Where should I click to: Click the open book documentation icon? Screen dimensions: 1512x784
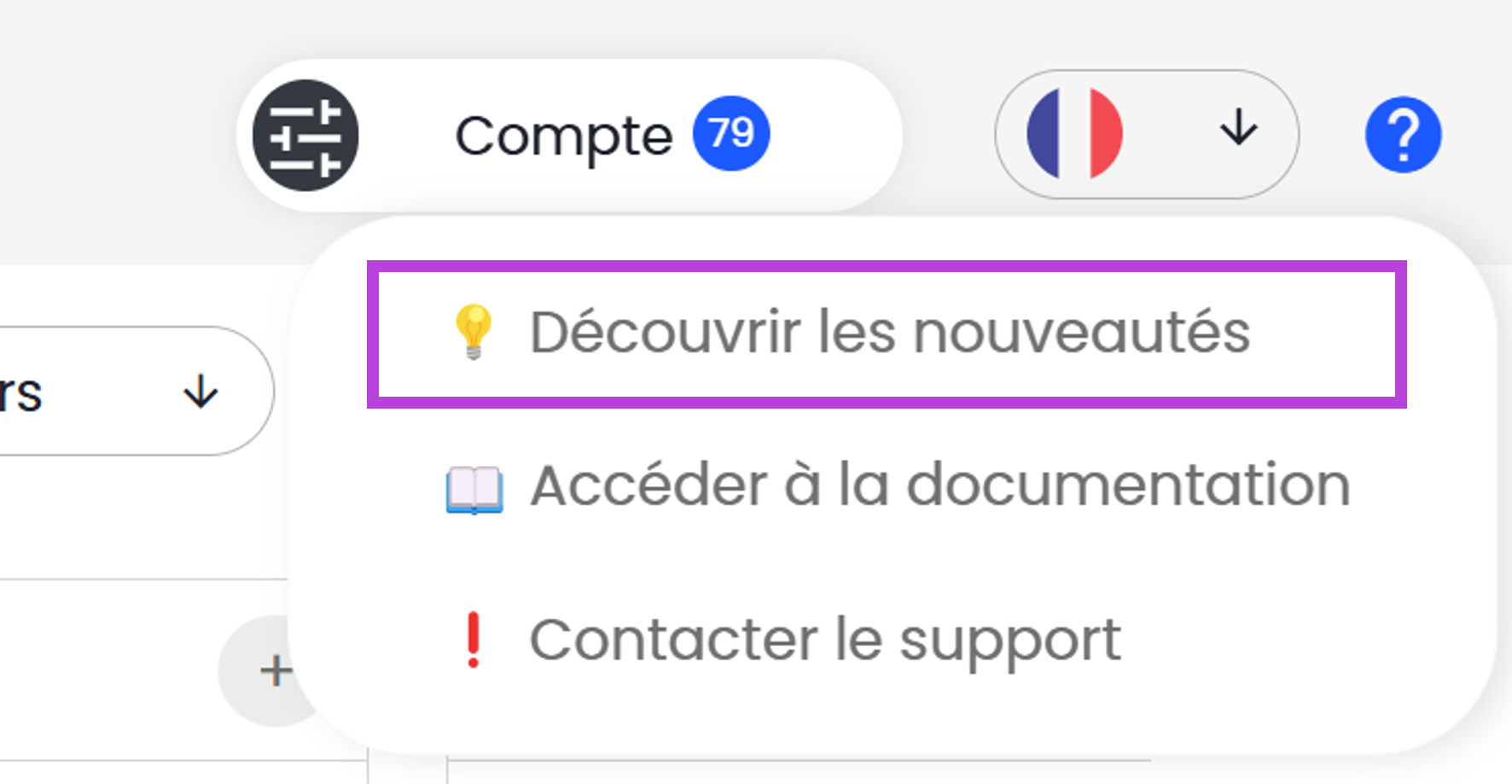pos(474,489)
